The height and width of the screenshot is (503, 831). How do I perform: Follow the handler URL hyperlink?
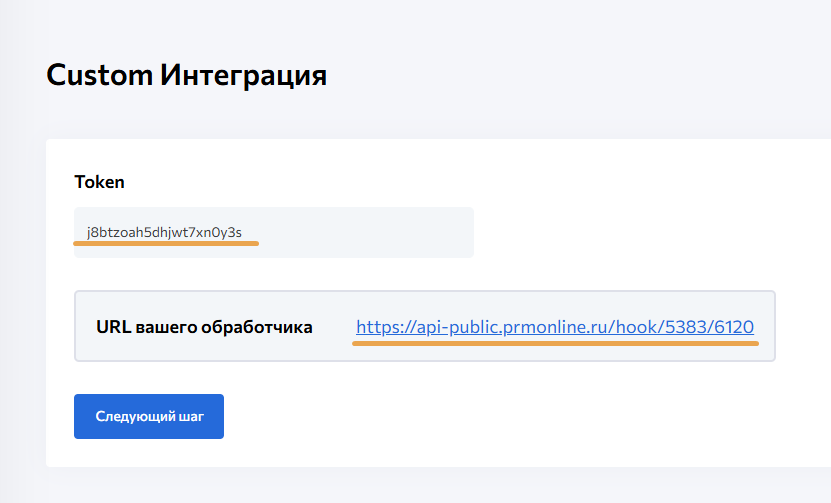(x=554, y=327)
